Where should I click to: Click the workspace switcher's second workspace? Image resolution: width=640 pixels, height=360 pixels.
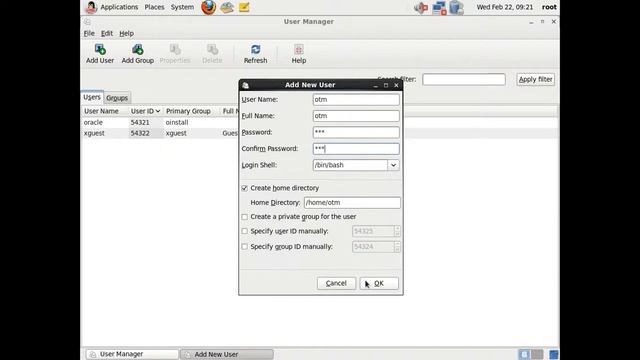tap(537, 354)
